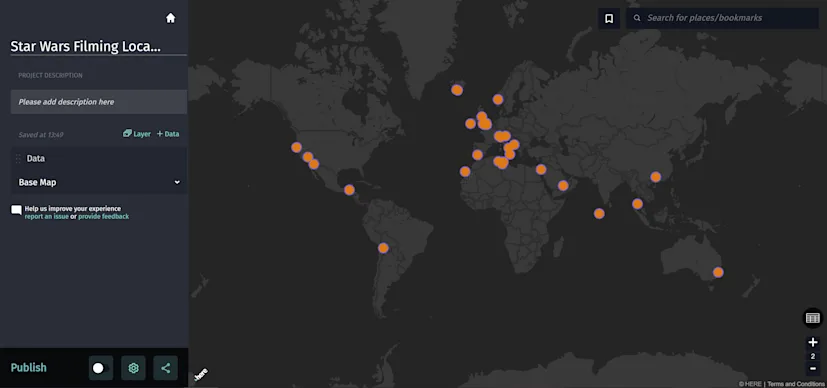Expand the Base Map chevron

[177, 182]
